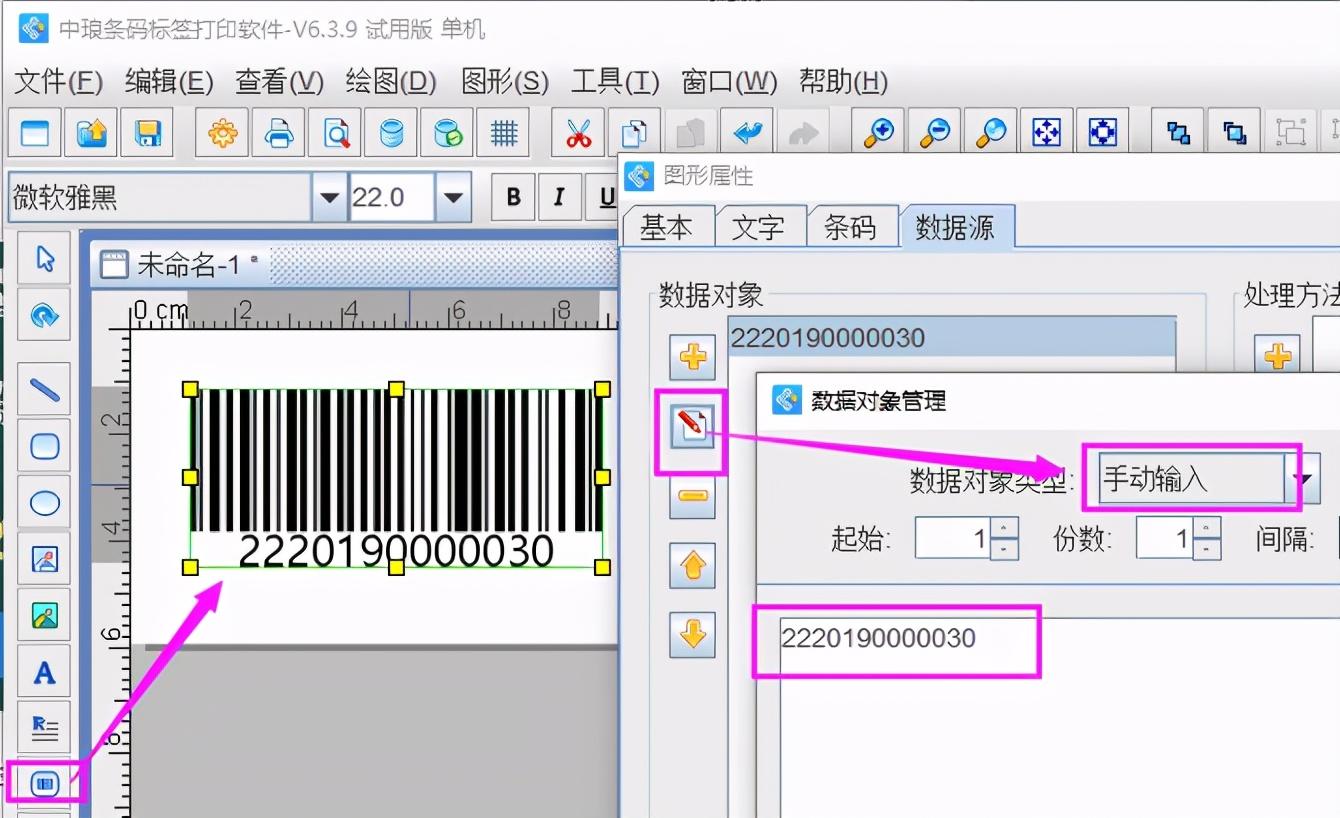
Task: Switch to the 数据源 tab
Action: pyautogui.click(x=956, y=226)
